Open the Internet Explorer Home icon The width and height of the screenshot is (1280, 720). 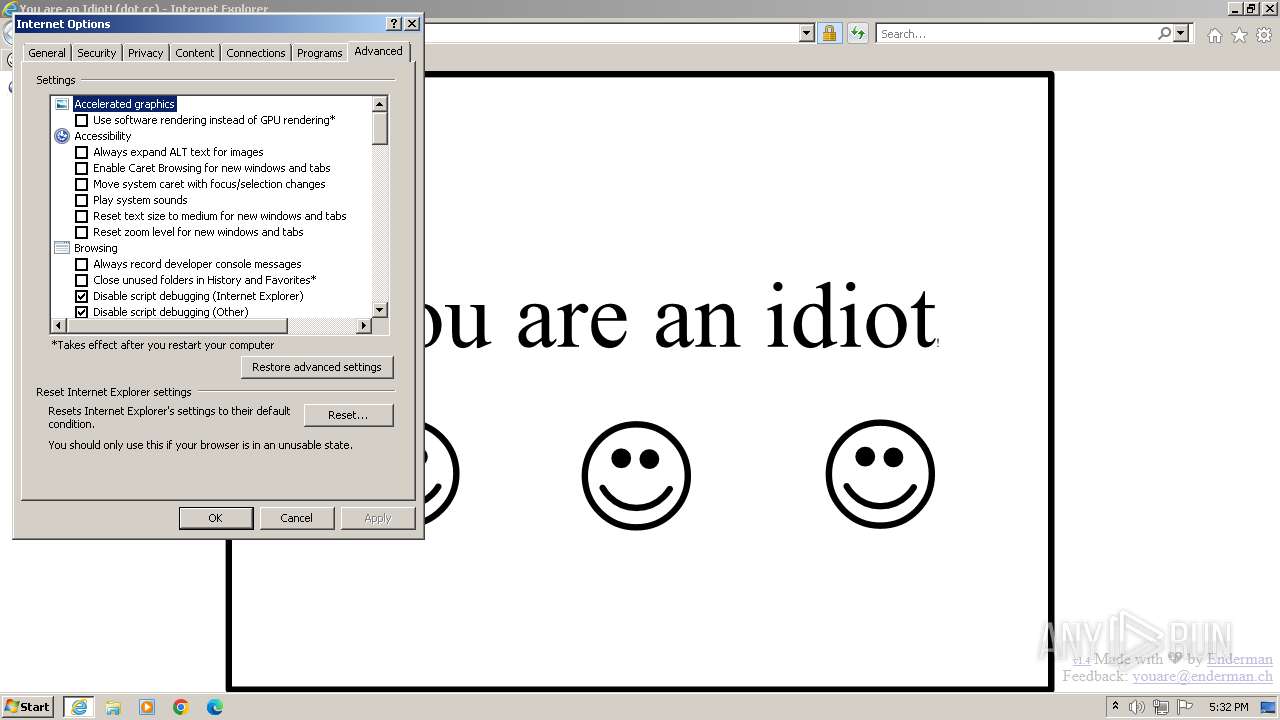[x=1214, y=35]
